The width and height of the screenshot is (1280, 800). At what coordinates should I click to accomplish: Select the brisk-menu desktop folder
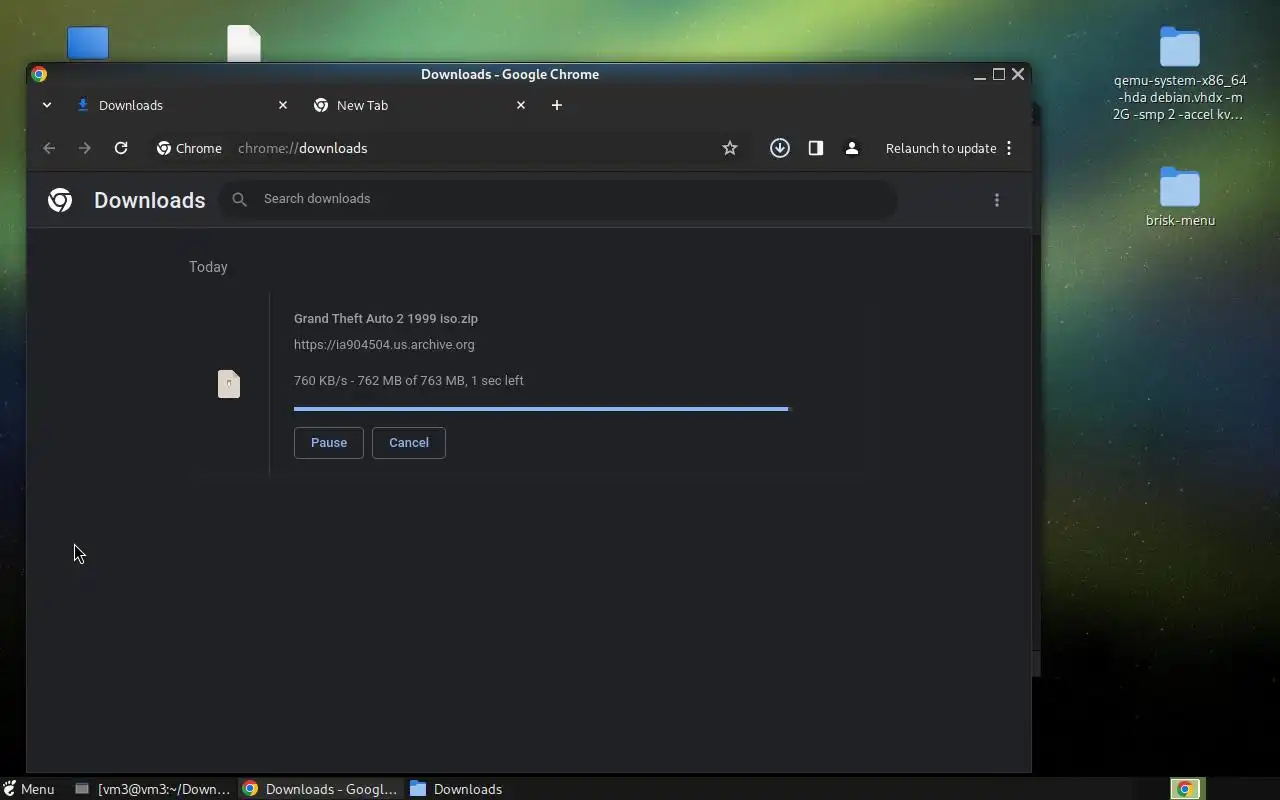tap(1180, 198)
